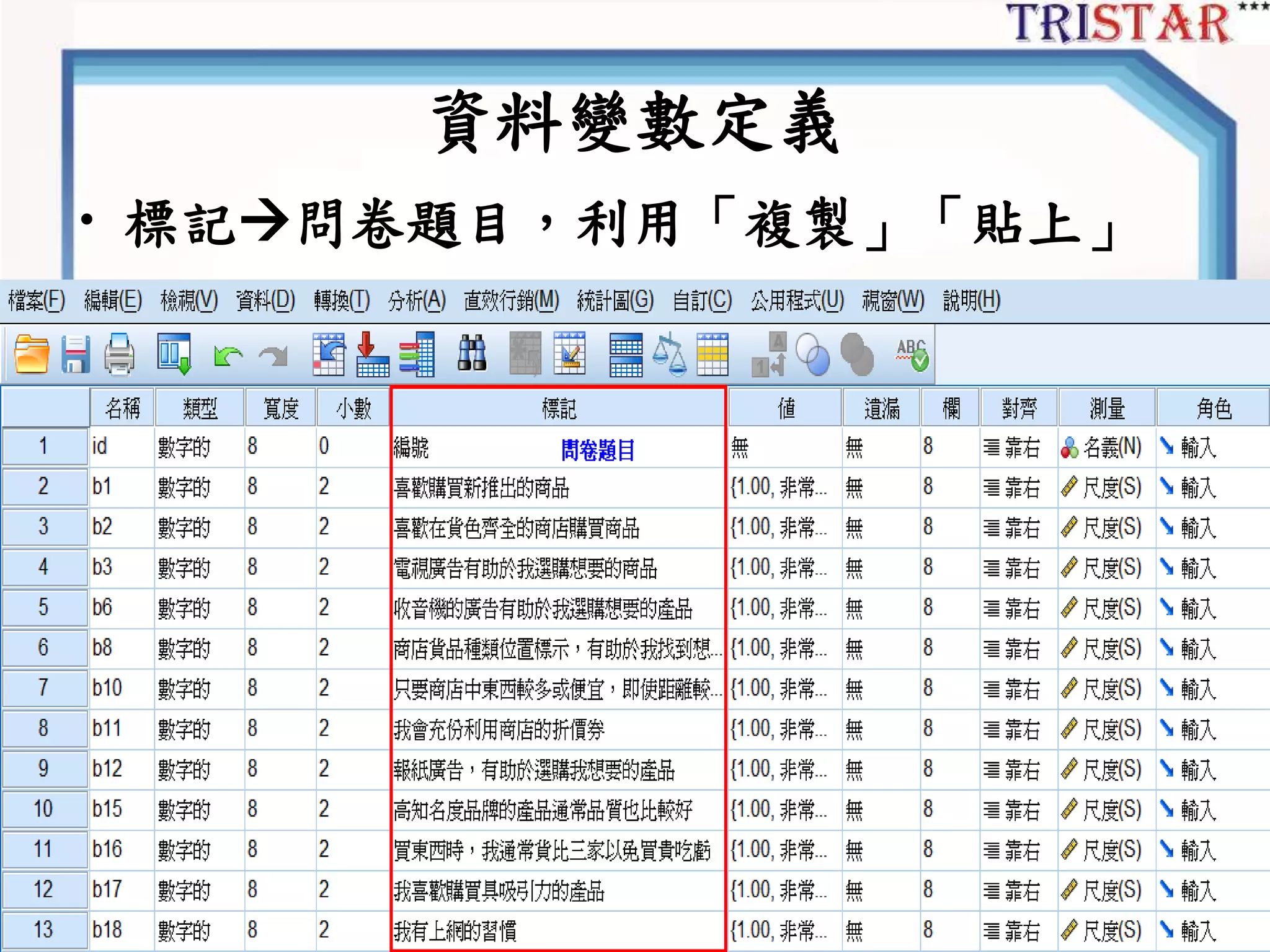Screen dimensions: 1270x952
Task: Open the 統計圖(G) menu
Action: pos(615,301)
